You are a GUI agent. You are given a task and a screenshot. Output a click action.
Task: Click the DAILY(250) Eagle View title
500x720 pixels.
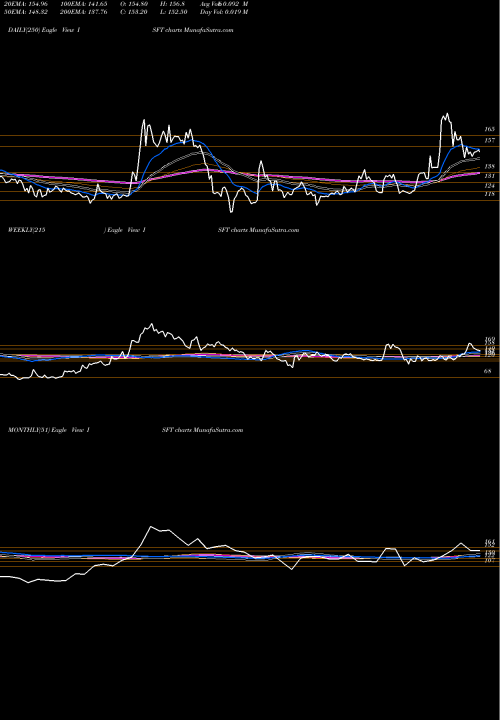click(44, 30)
